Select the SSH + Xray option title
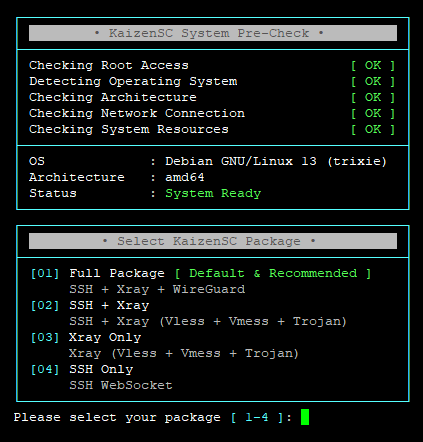Image resolution: width=423 pixels, height=442 pixels. pos(109,305)
